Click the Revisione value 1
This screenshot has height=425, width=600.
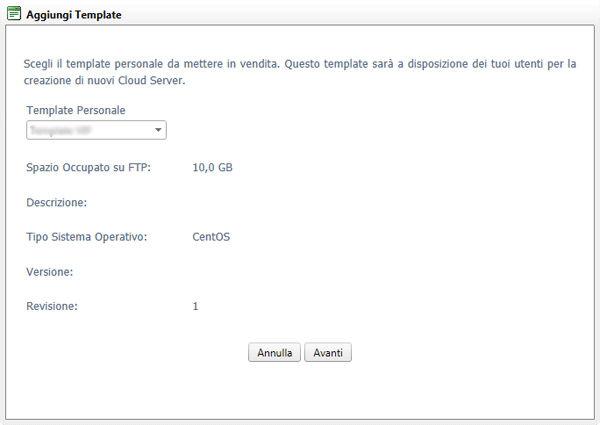pyautogui.click(x=195, y=306)
